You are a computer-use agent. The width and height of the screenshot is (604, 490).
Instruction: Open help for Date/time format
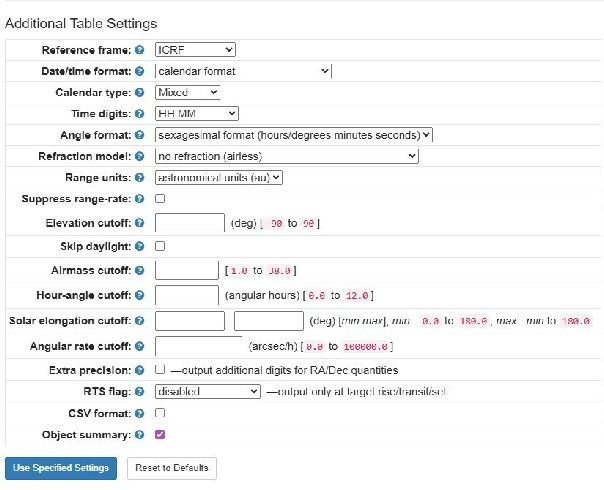[140, 71]
